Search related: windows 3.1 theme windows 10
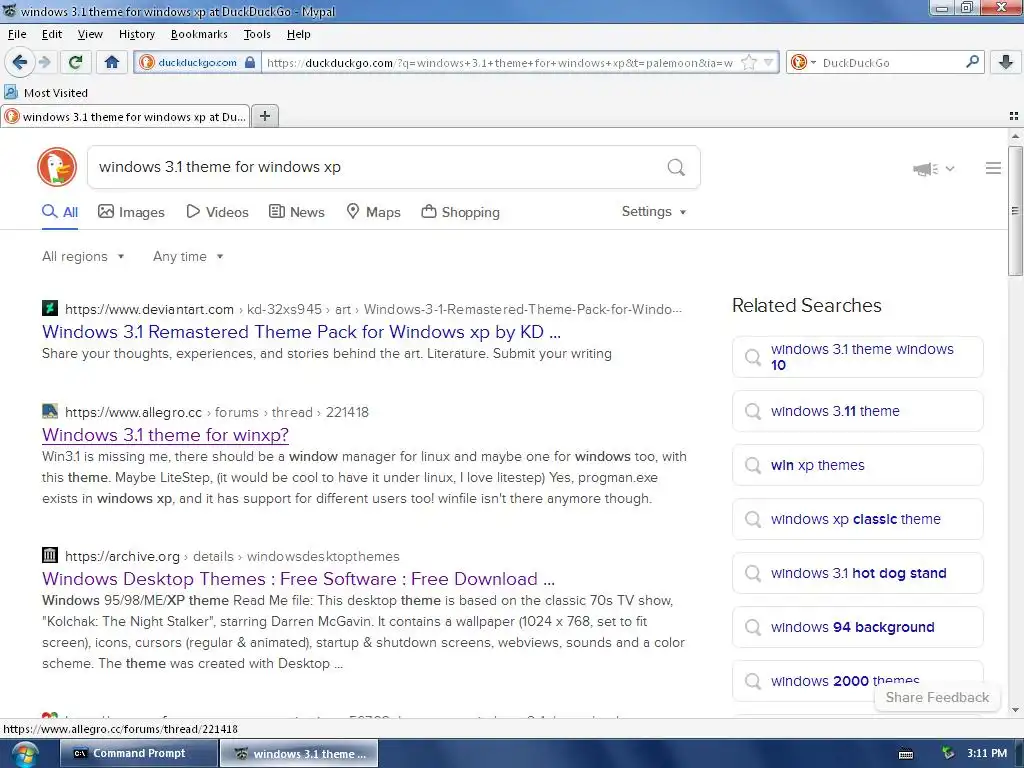Screen dimensions: 1024x768 pyautogui.click(x=857, y=357)
